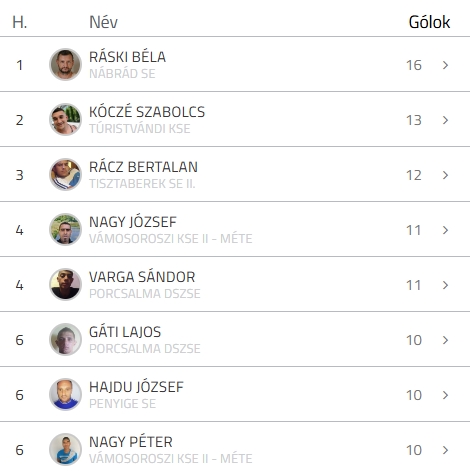
Task: Expand the Ráski Béla row chevron
Action: 445,65
